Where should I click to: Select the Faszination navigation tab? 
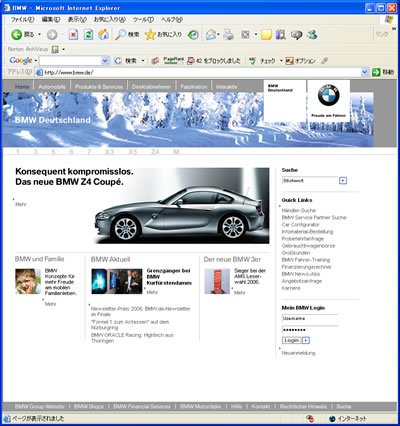pos(194,87)
